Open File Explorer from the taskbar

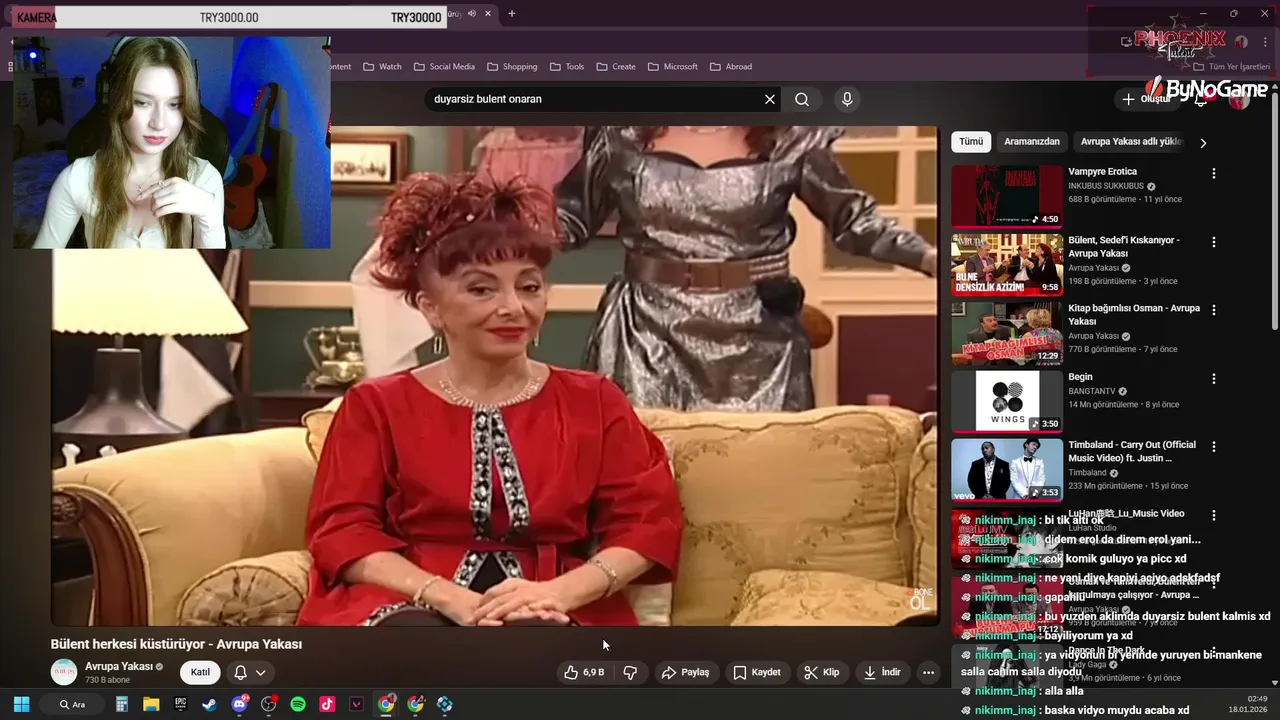[151, 704]
